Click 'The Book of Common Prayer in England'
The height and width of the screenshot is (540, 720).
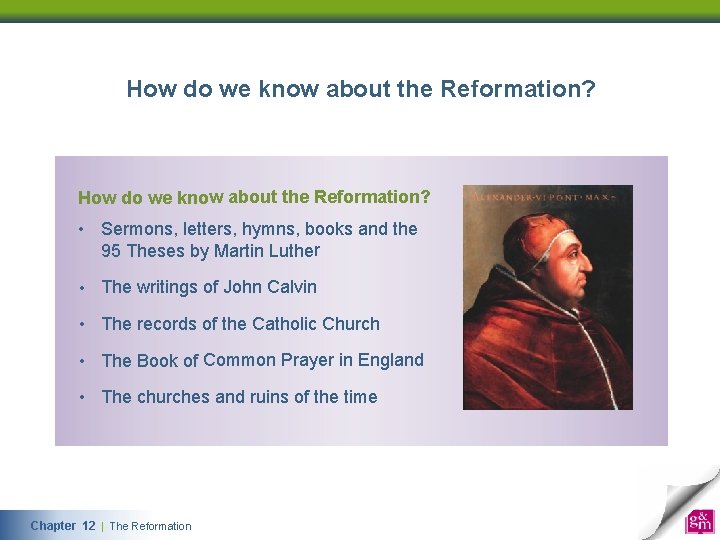[263, 360]
